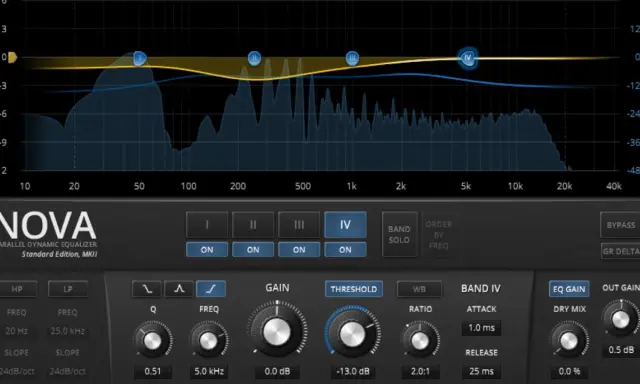Viewport: 640px width, 384px height.
Task: Click the 10k frequency axis label
Action: click(515, 186)
